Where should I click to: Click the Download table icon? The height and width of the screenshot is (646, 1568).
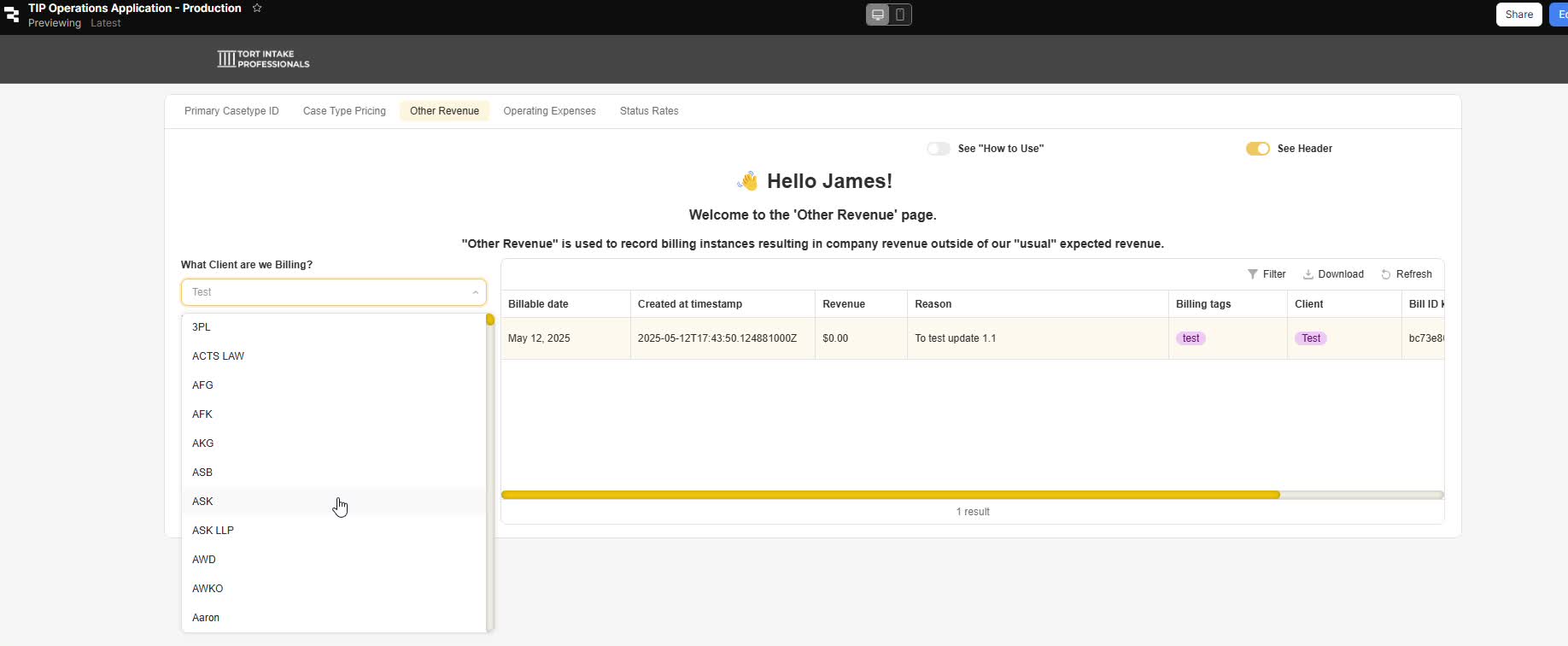(x=1308, y=274)
